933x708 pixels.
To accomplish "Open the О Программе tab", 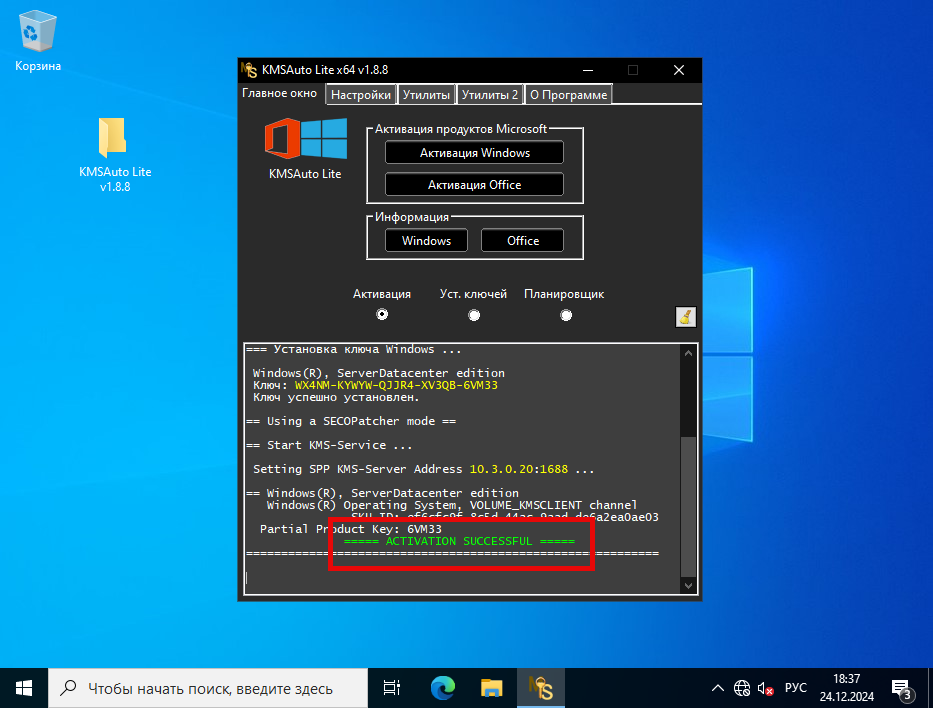I will (x=568, y=94).
